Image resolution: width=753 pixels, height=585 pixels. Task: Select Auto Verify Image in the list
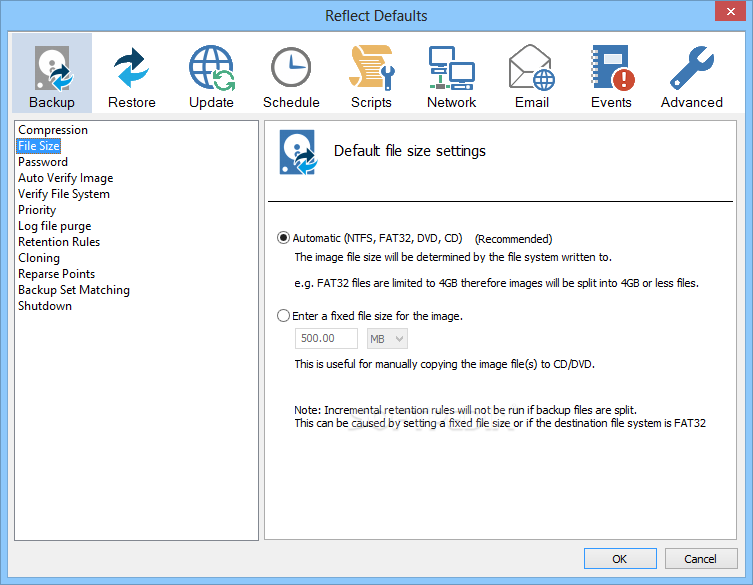[66, 178]
